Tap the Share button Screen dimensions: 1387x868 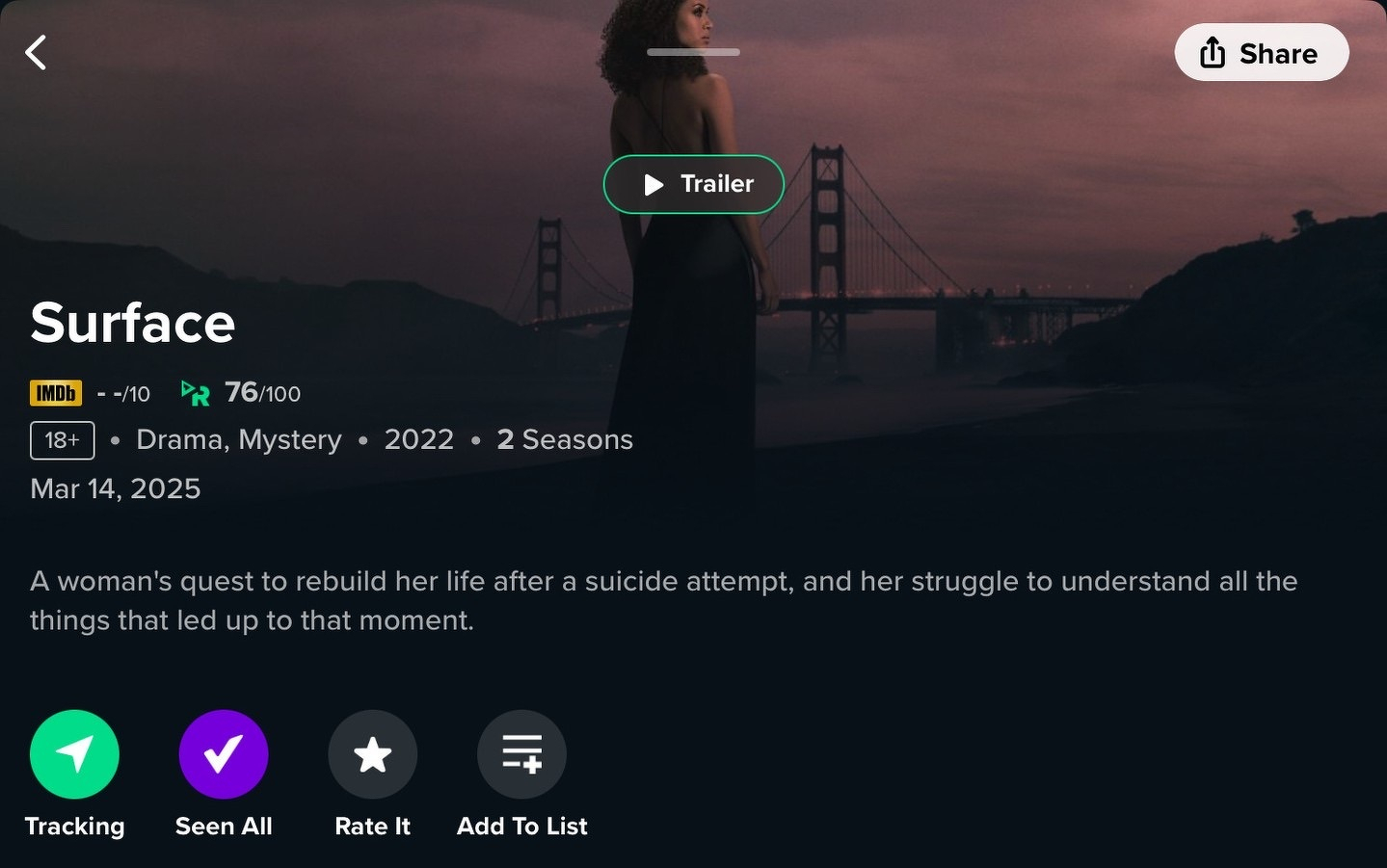point(1261,52)
